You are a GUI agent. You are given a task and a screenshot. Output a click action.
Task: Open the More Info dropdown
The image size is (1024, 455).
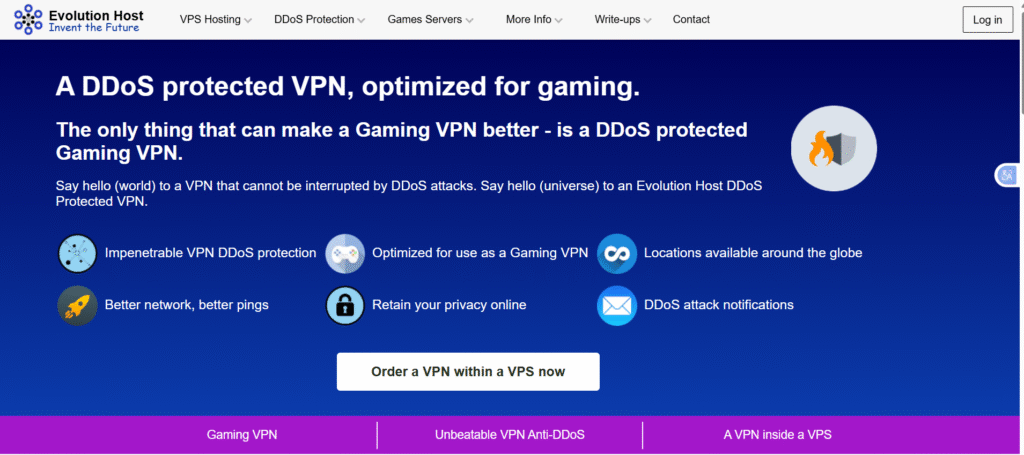(x=534, y=20)
